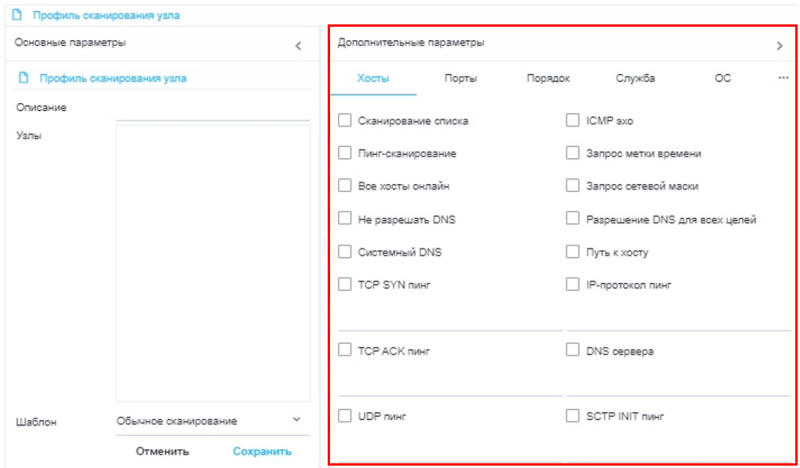
Task: Tick the TCP SYN пинг checkbox
Action: click(x=345, y=285)
